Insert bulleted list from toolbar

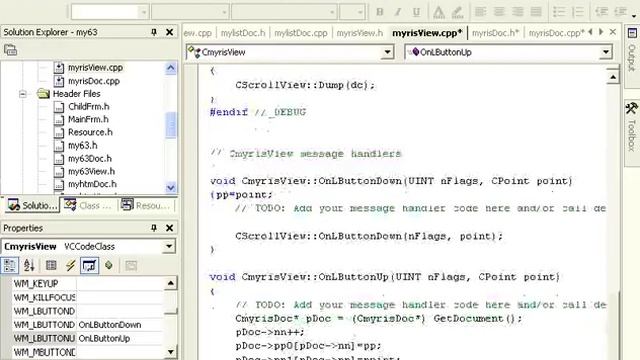pyautogui.click(x=559, y=12)
